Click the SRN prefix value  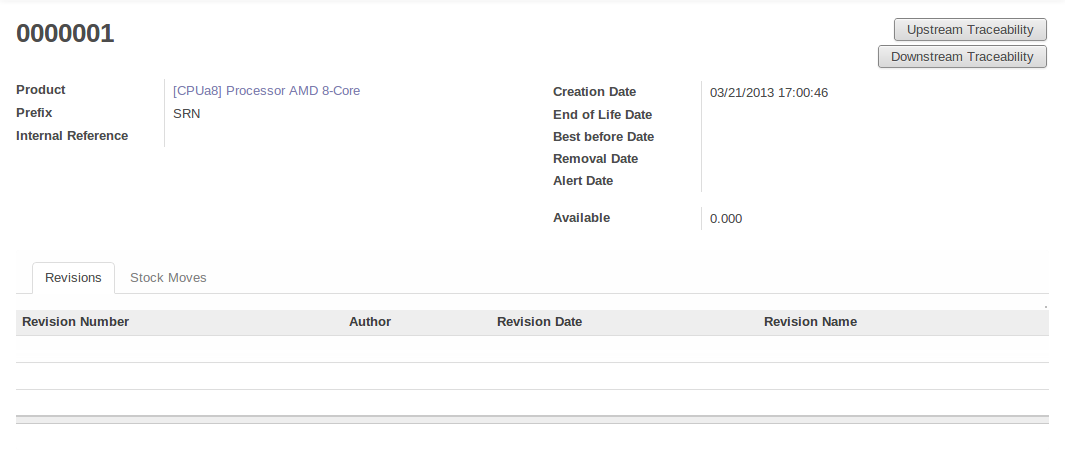(187, 113)
